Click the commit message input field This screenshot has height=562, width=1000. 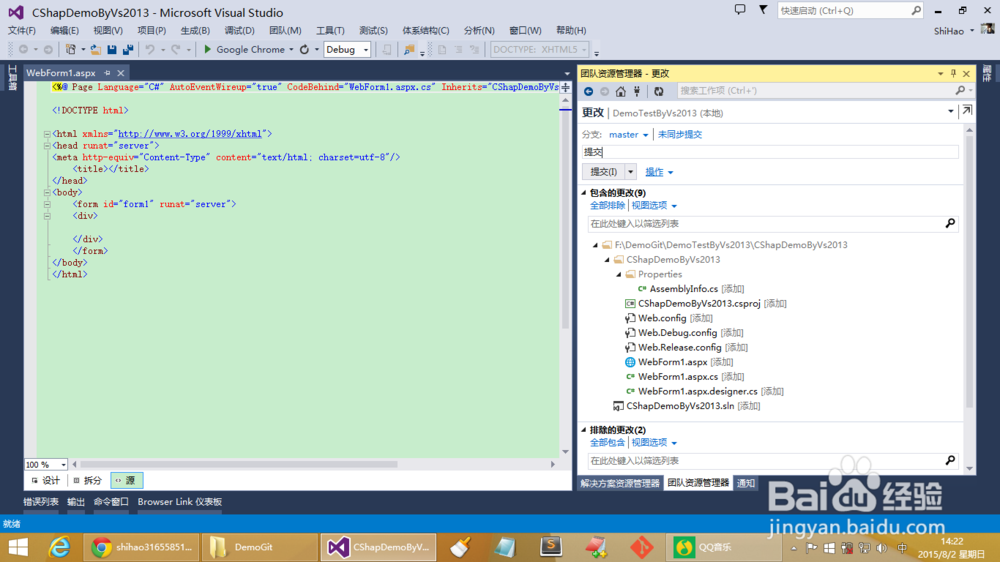tap(770, 152)
